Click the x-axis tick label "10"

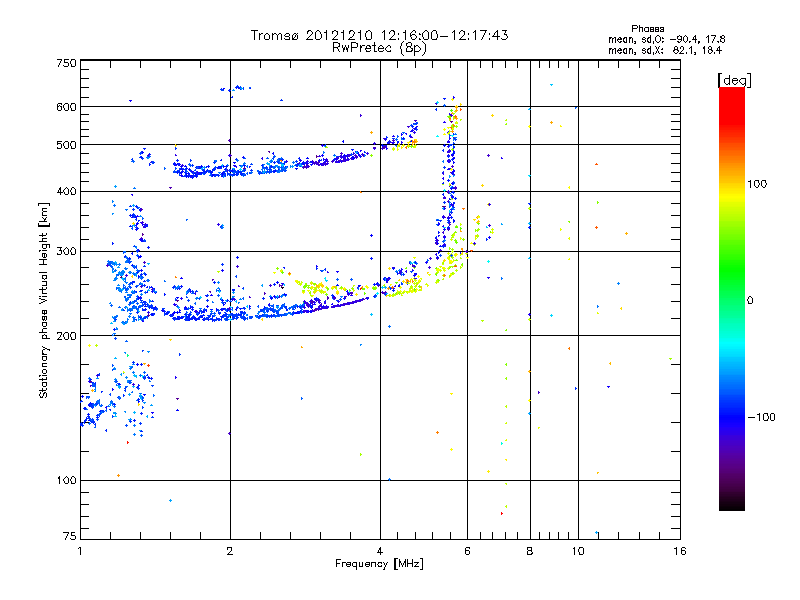pyautogui.click(x=578, y=551)
